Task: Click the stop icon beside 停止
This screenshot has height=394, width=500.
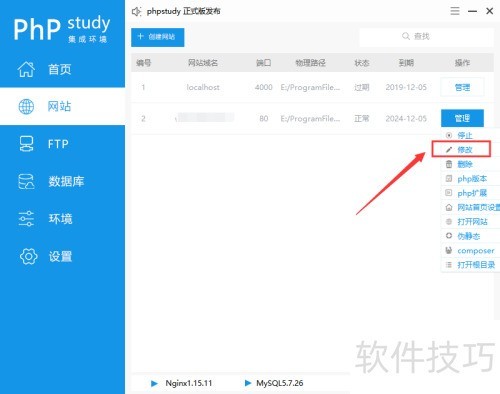Action: [449, 135]
